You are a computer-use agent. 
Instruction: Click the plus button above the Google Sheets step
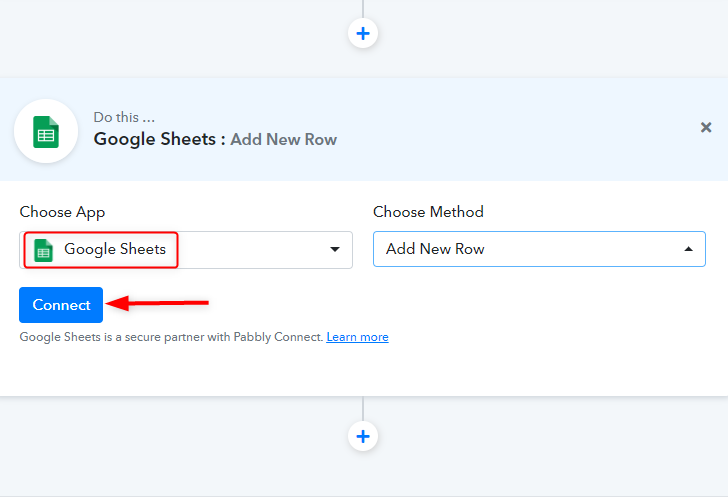(x=363, y=33)
